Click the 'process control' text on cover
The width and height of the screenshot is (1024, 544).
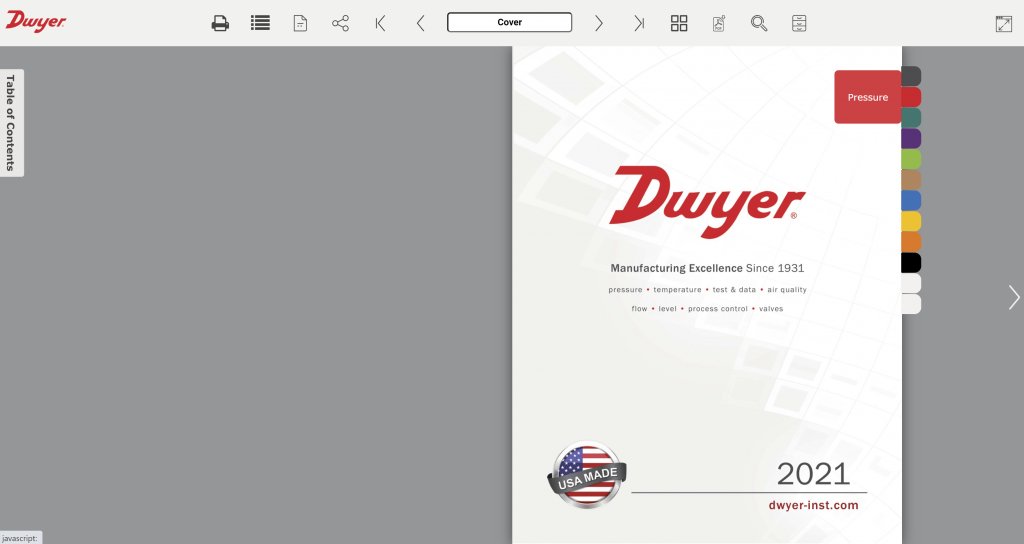[x=718, y=308]
